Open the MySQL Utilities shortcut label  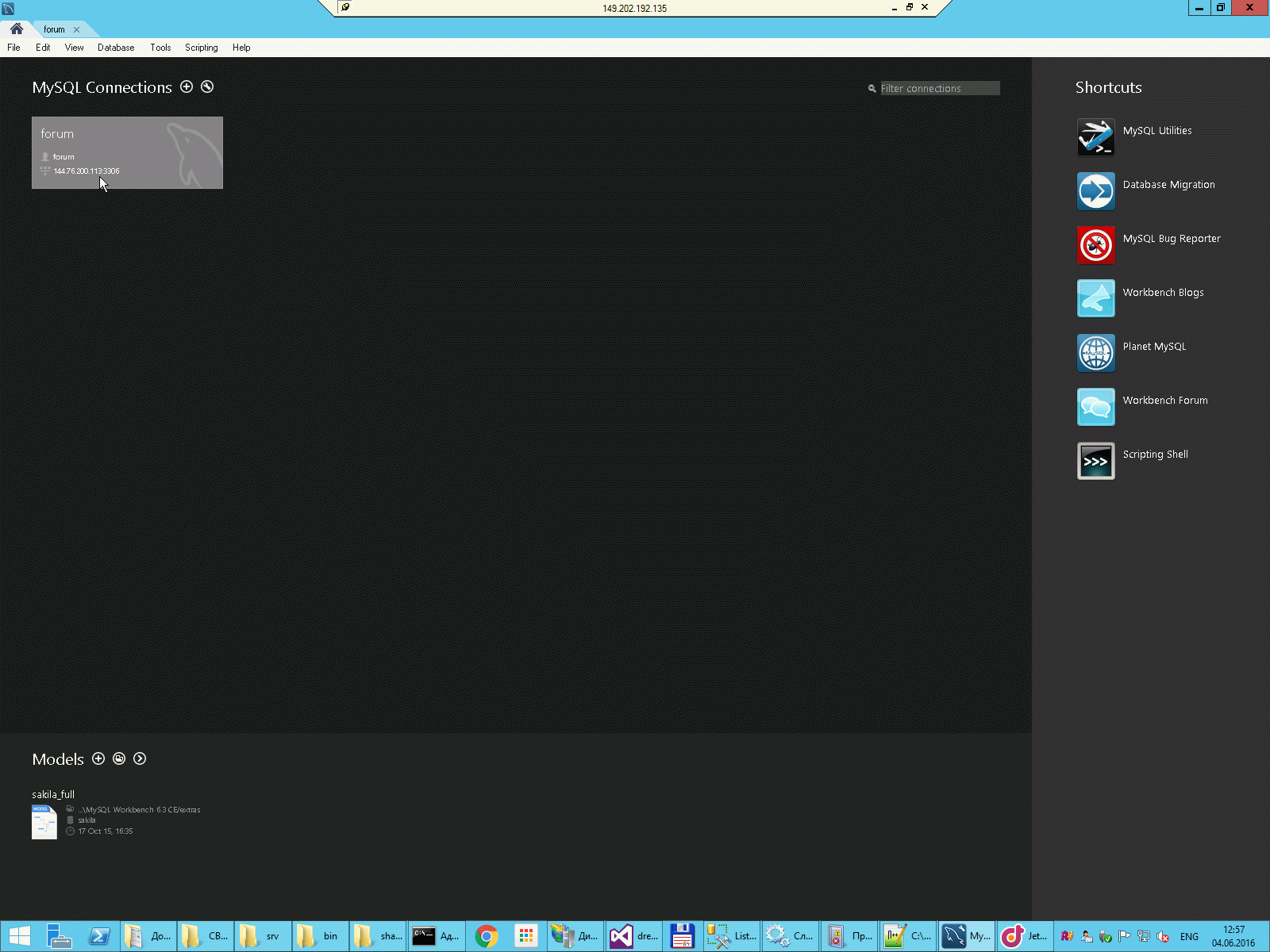(1157, 131)
